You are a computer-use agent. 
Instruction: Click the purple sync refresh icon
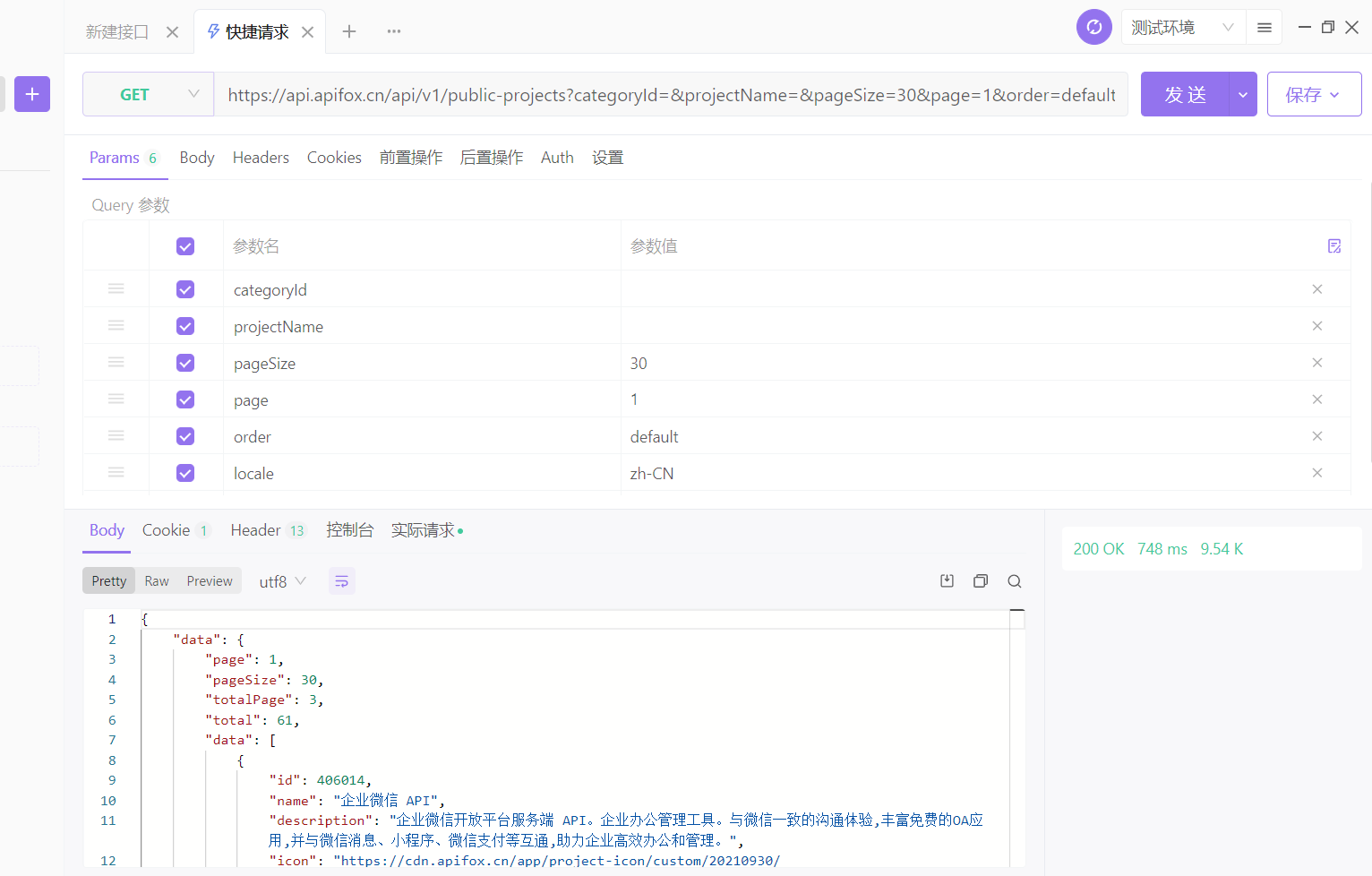(x=1094, y=27)
